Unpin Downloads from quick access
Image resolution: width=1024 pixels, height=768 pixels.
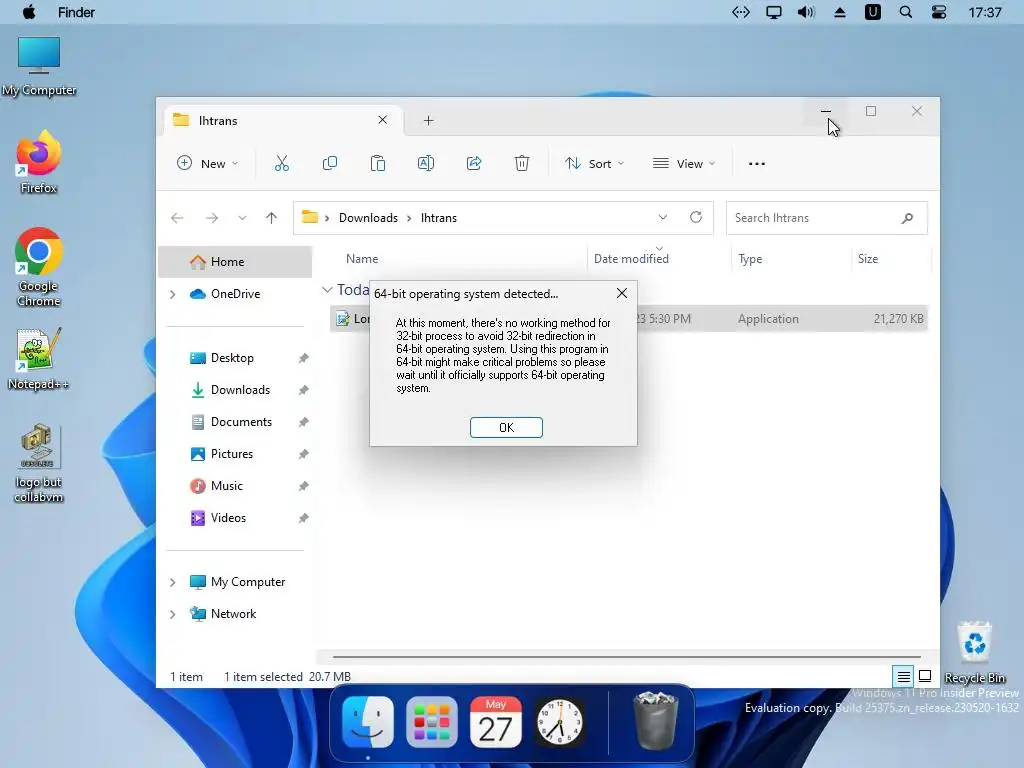click(303, 391)
